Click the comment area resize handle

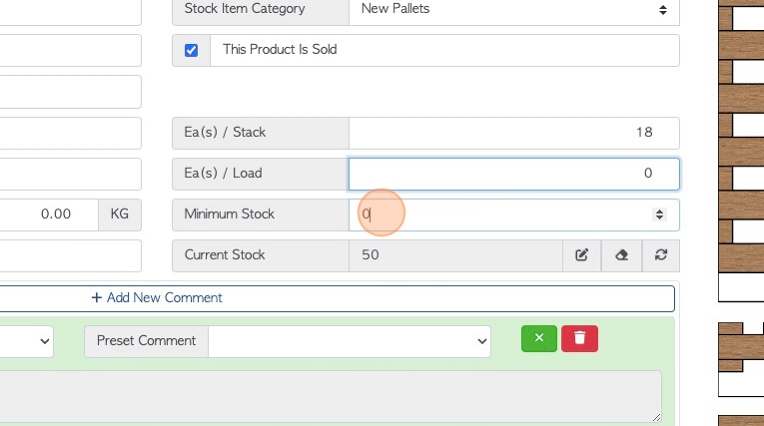656,417
